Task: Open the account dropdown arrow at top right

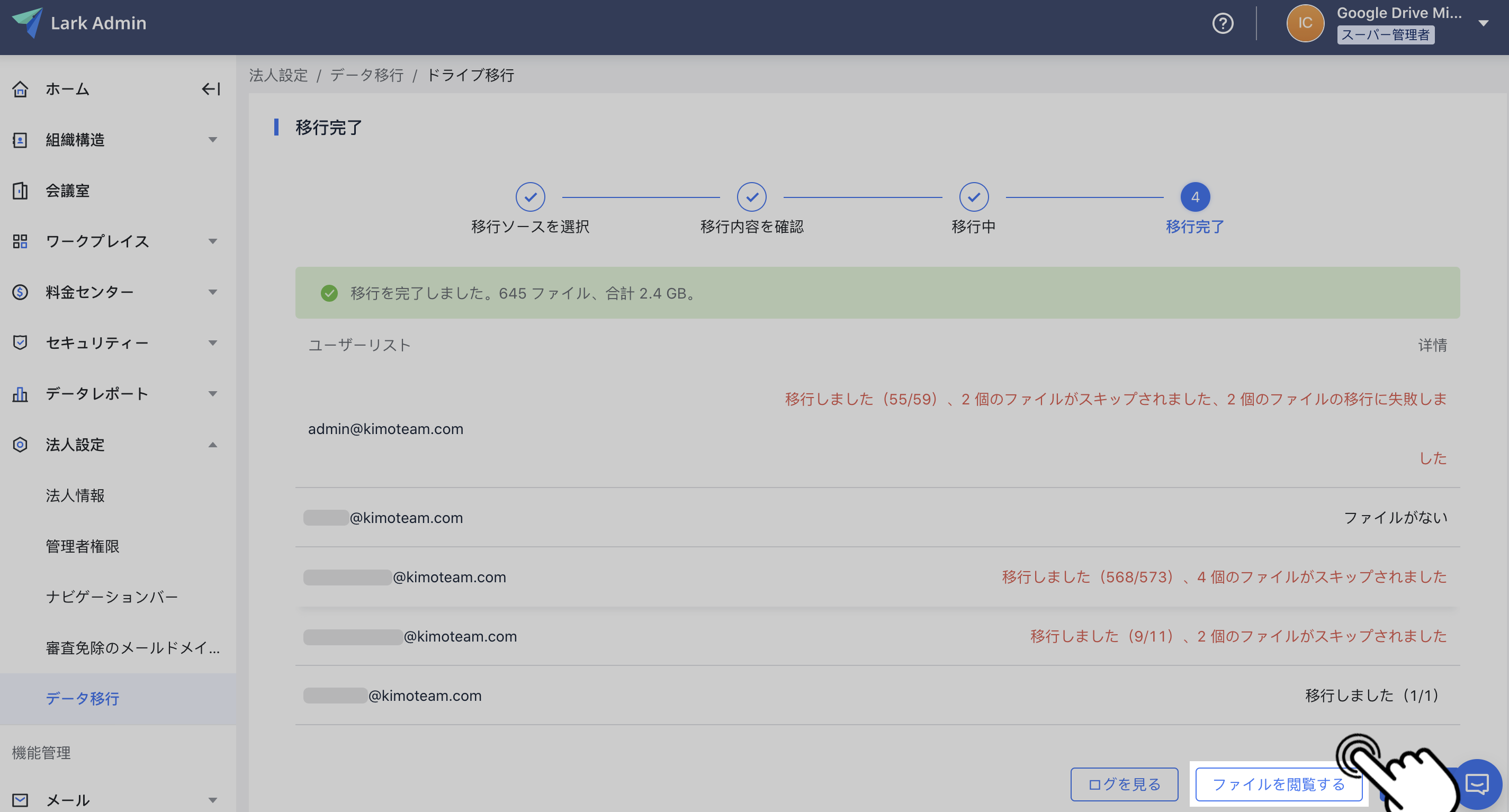Action: [x=1483, y=23]
